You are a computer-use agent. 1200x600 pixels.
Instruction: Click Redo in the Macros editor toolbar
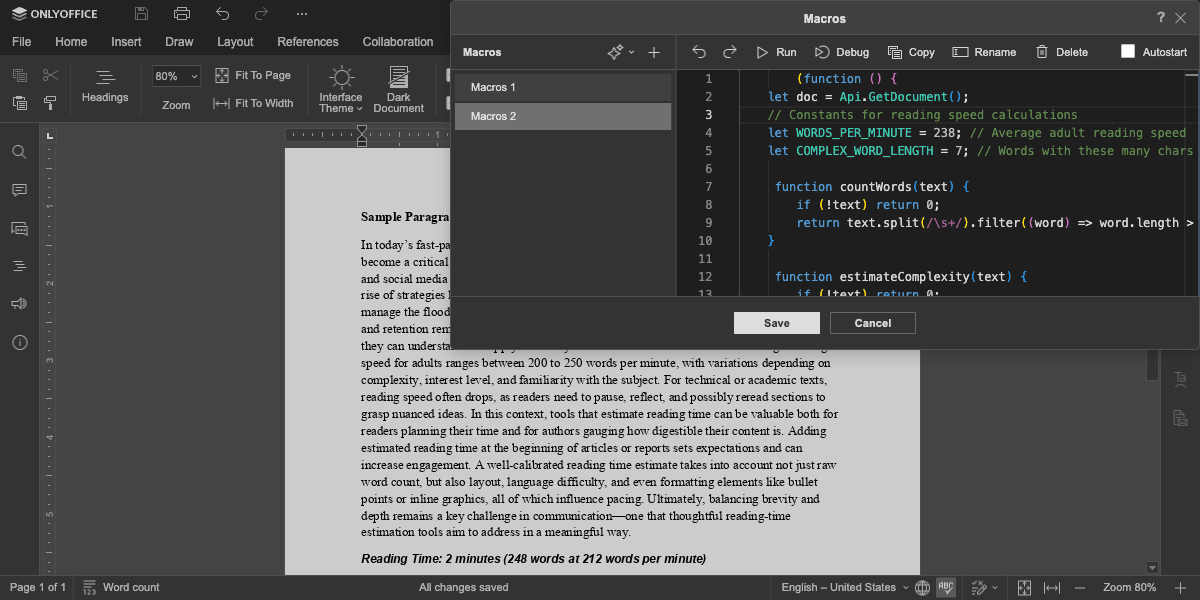[730, 52]
